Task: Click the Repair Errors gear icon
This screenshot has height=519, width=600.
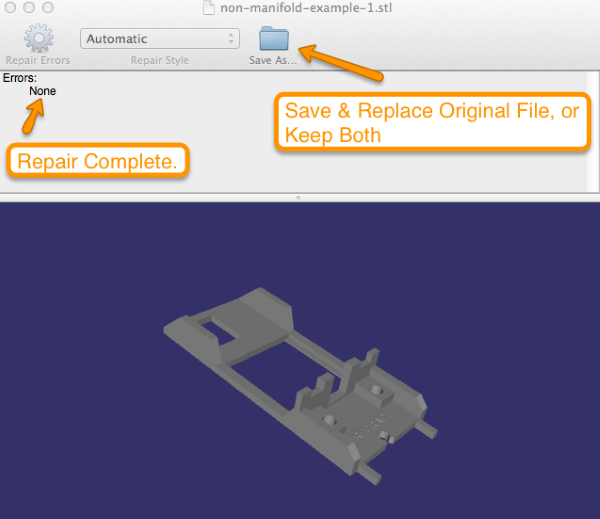Action: (38, 38)
